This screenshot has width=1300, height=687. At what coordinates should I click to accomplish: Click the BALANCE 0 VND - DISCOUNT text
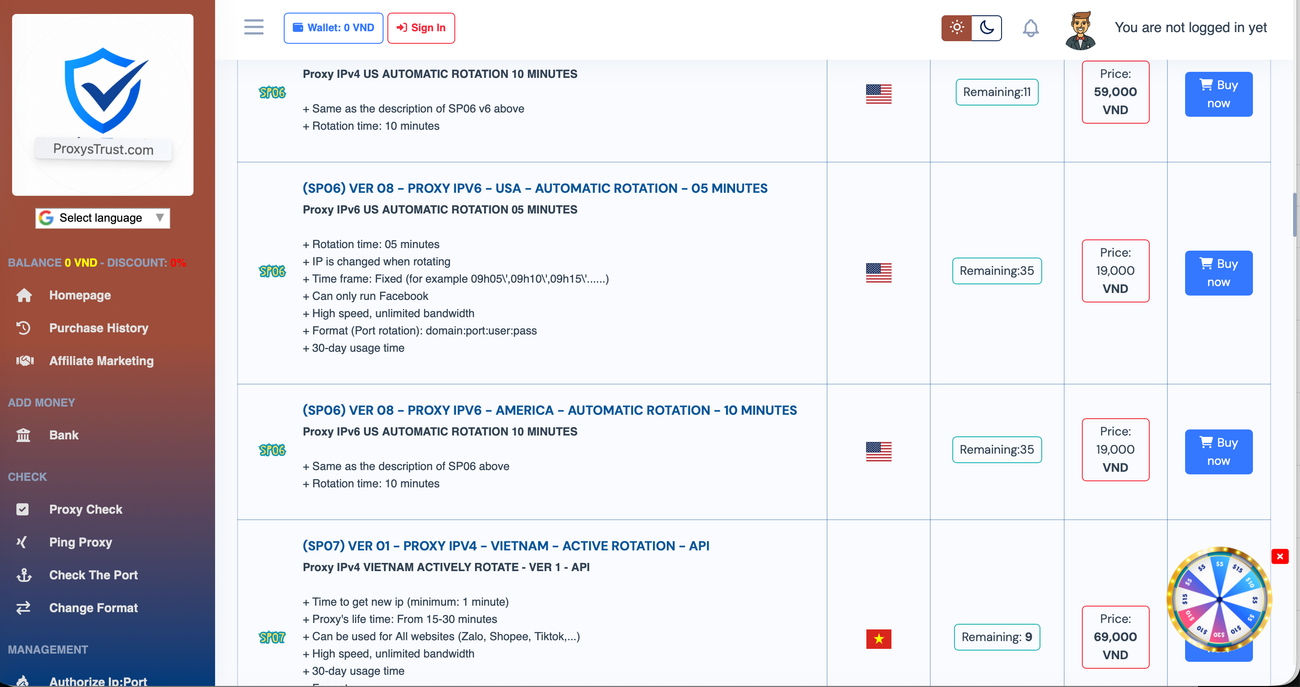tap(97, 263)
